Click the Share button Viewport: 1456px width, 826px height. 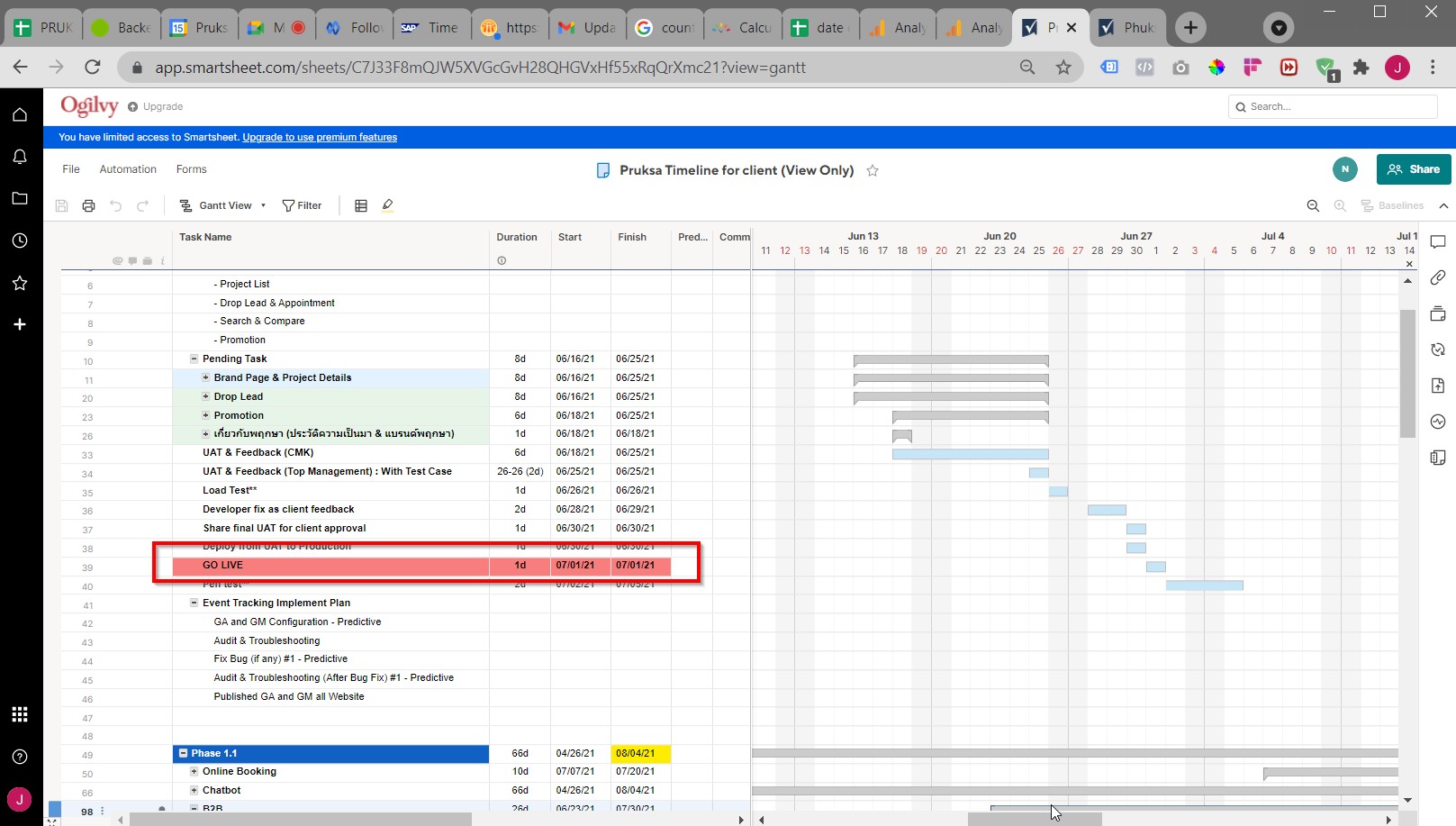(x=1414, y=169)
